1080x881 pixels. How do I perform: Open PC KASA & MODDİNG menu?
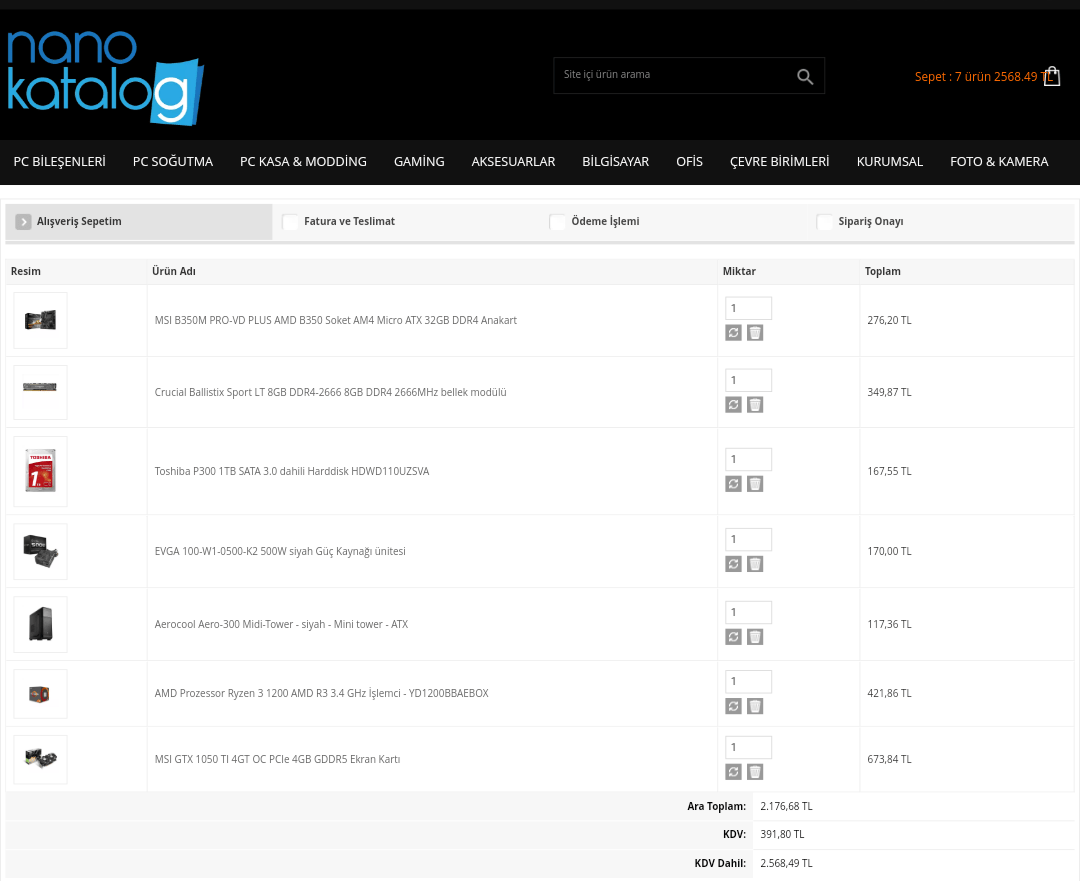click(x=303, y=162)
